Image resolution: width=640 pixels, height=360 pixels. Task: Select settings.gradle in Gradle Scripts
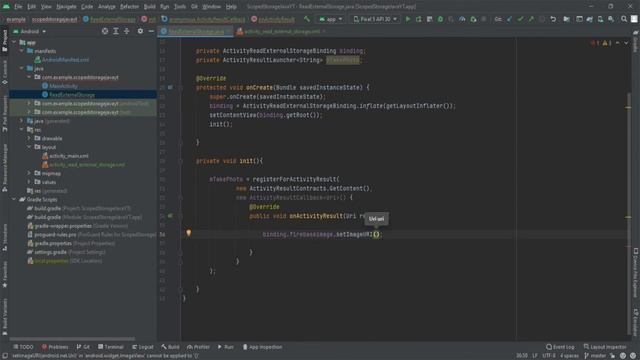point(50,252)
